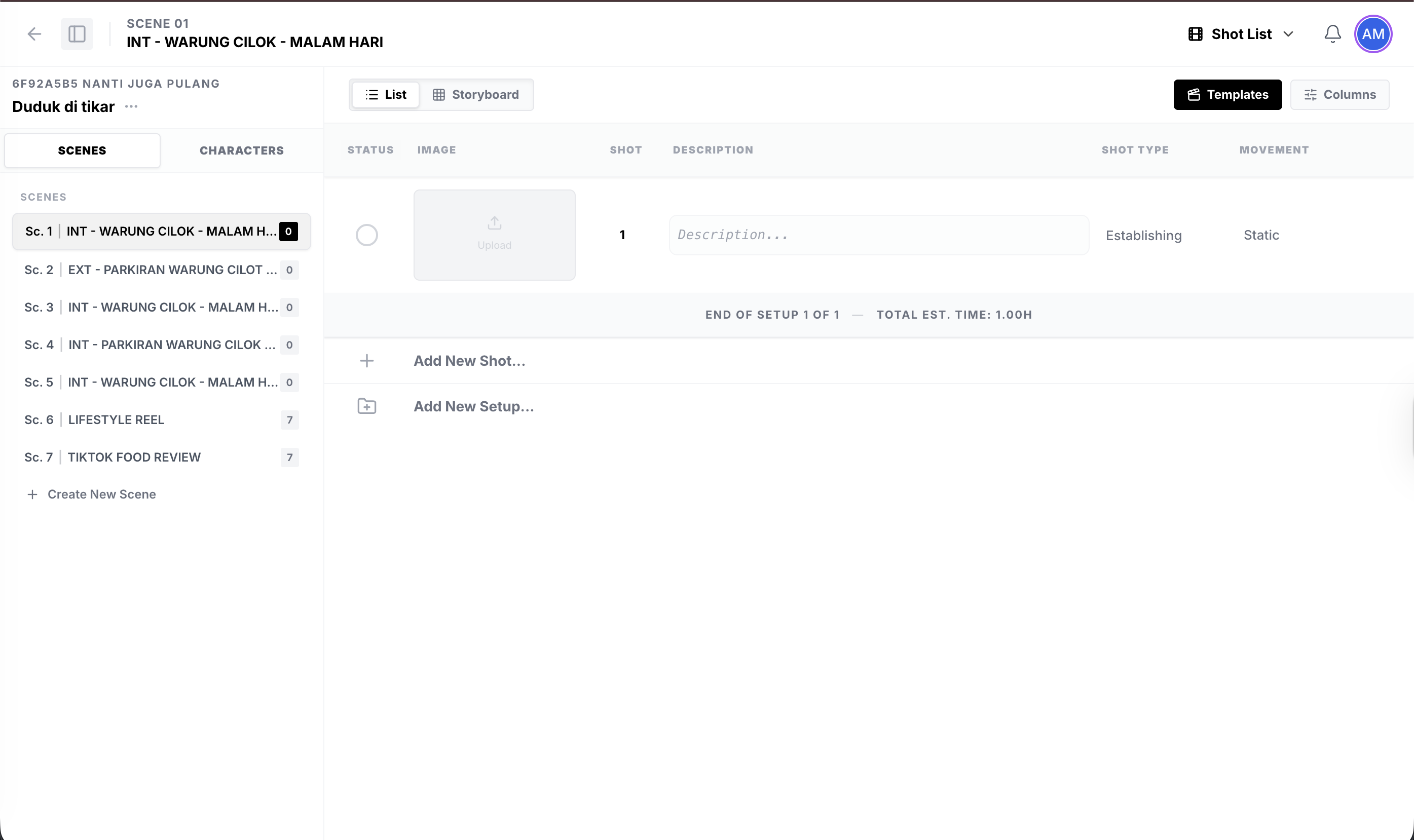Click shot number 1
The height and width of the screenshot is (840, 1414).
click(x=622, y=235)
